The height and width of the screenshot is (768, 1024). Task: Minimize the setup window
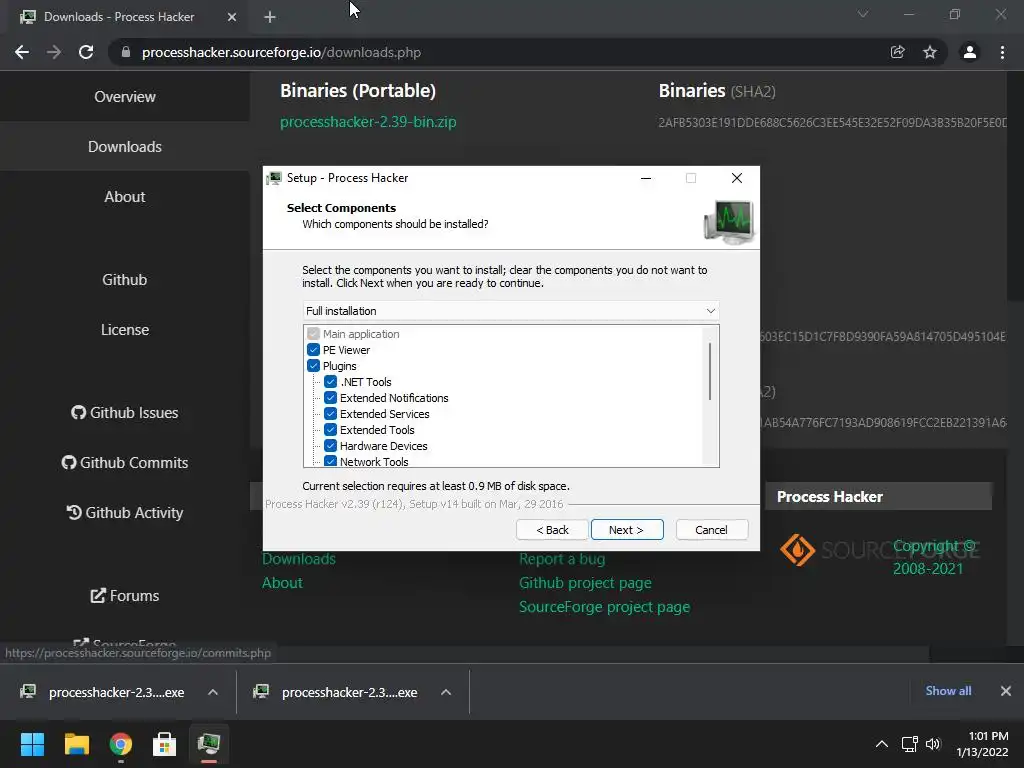click(x=646, y=178)
